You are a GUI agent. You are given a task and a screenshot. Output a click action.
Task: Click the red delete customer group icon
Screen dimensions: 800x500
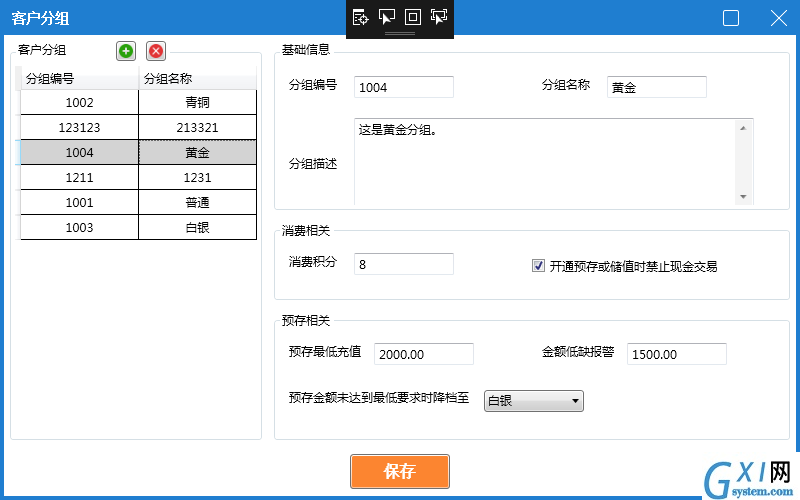pyautogui.click(x=156, y=51)
